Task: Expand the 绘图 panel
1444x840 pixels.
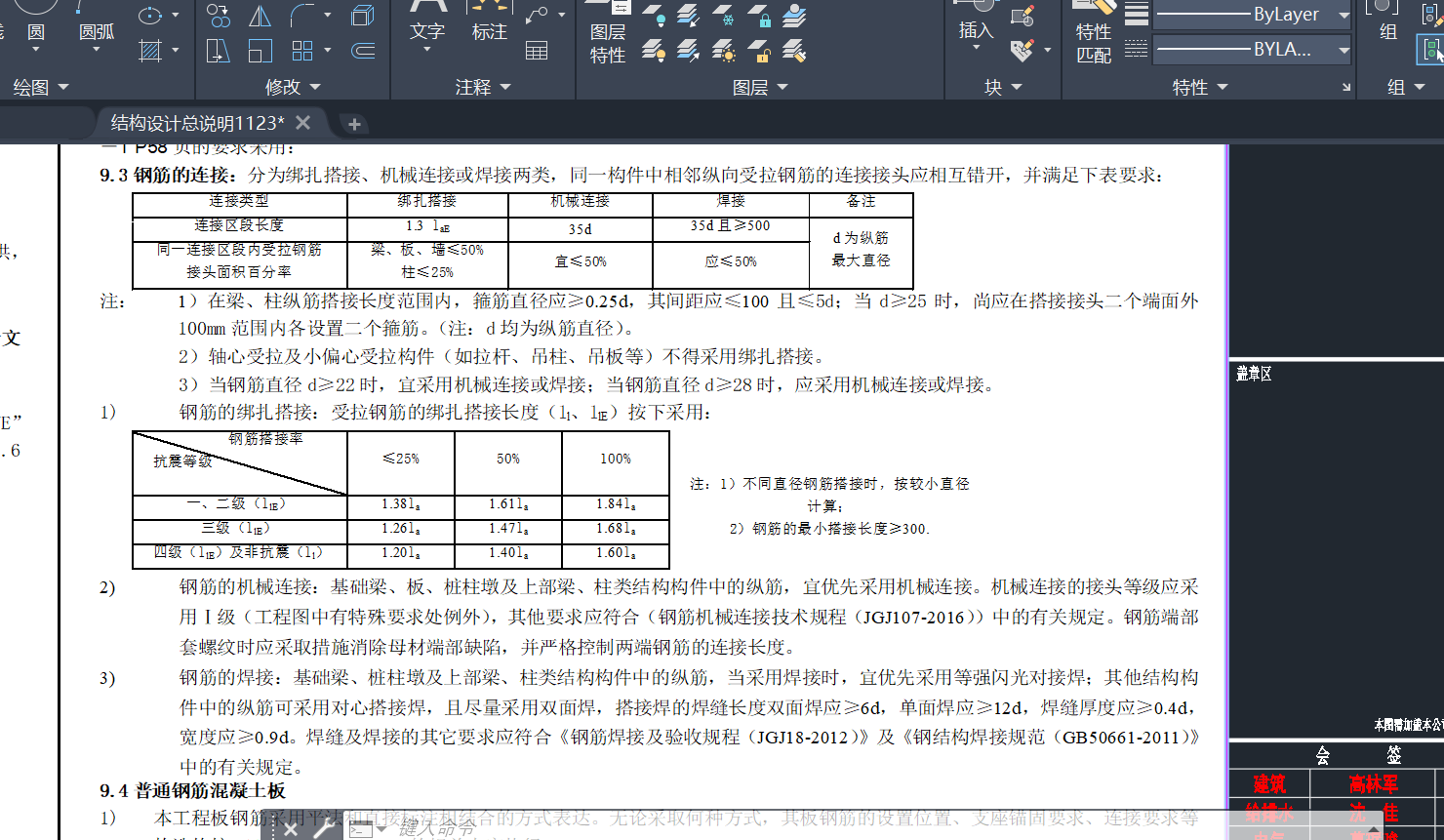Action: coord(41,88)
